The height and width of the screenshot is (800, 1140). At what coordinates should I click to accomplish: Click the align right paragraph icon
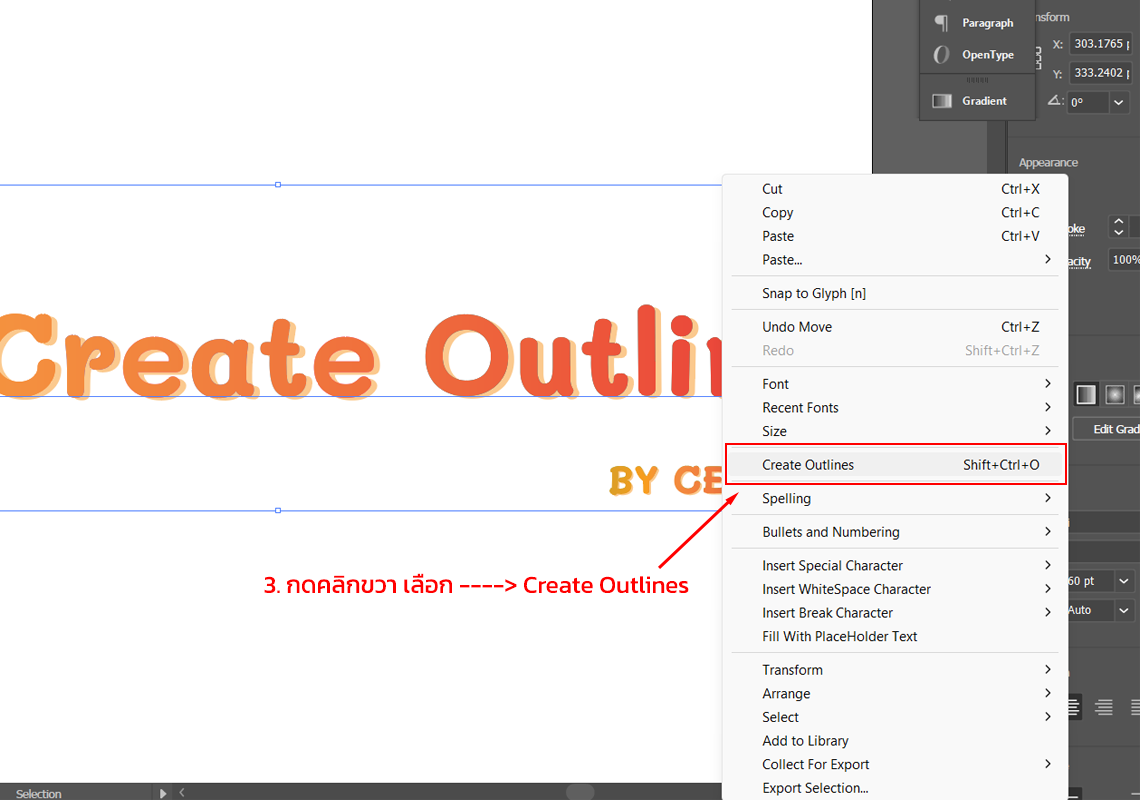[1104, 708]
